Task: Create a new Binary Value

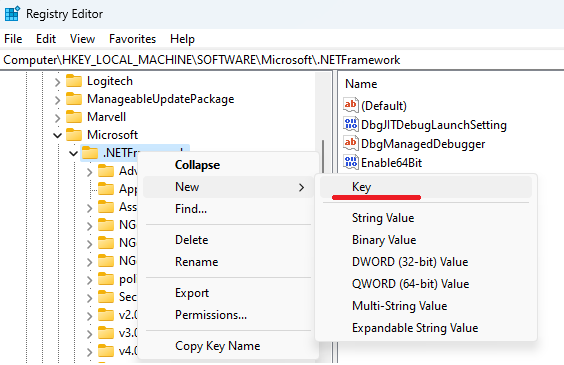Action: [x=426, y=240]
